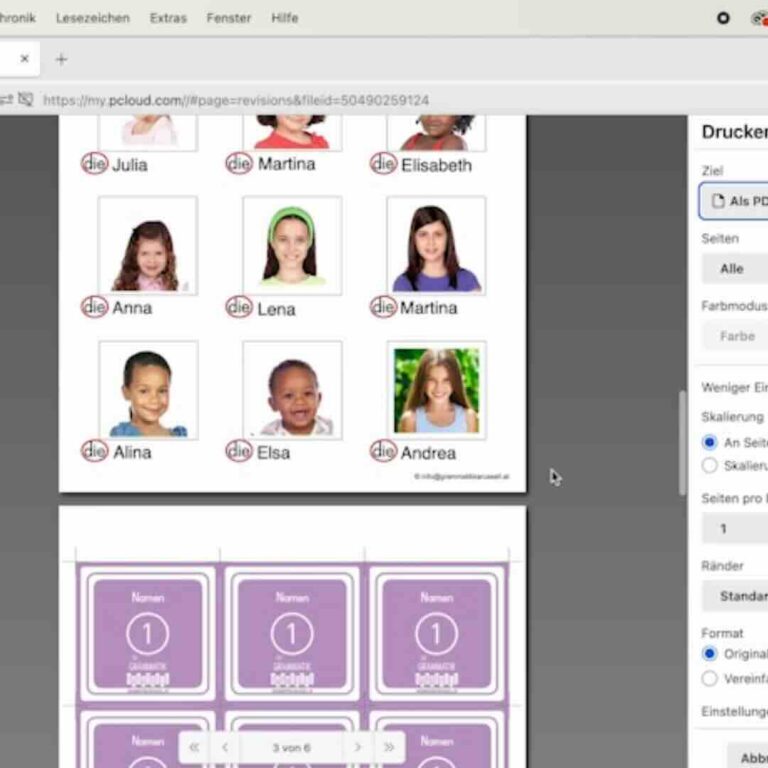Click the name text 'Alina'
The image size is (768, 768).
(132, 452)
